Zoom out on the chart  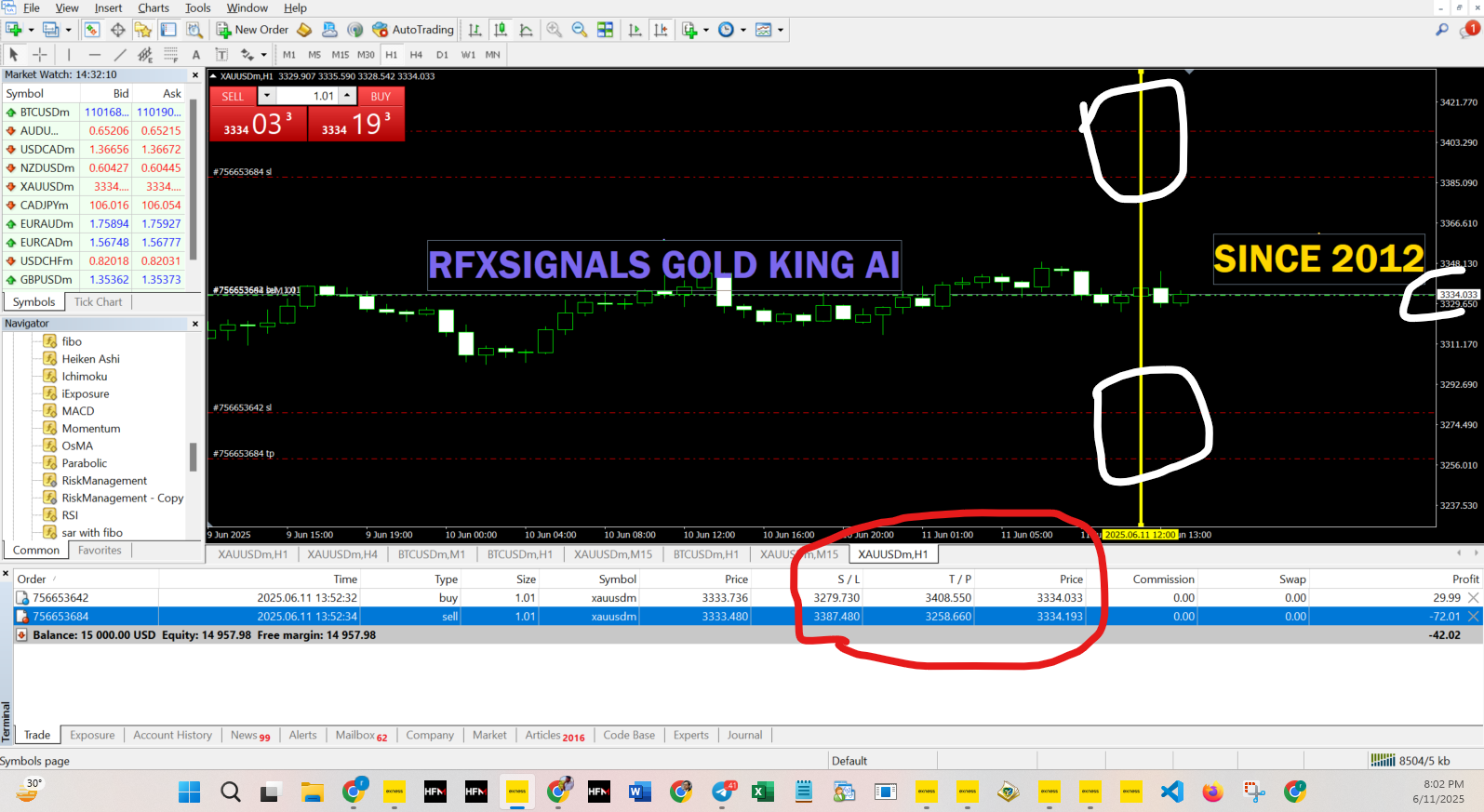580,30
